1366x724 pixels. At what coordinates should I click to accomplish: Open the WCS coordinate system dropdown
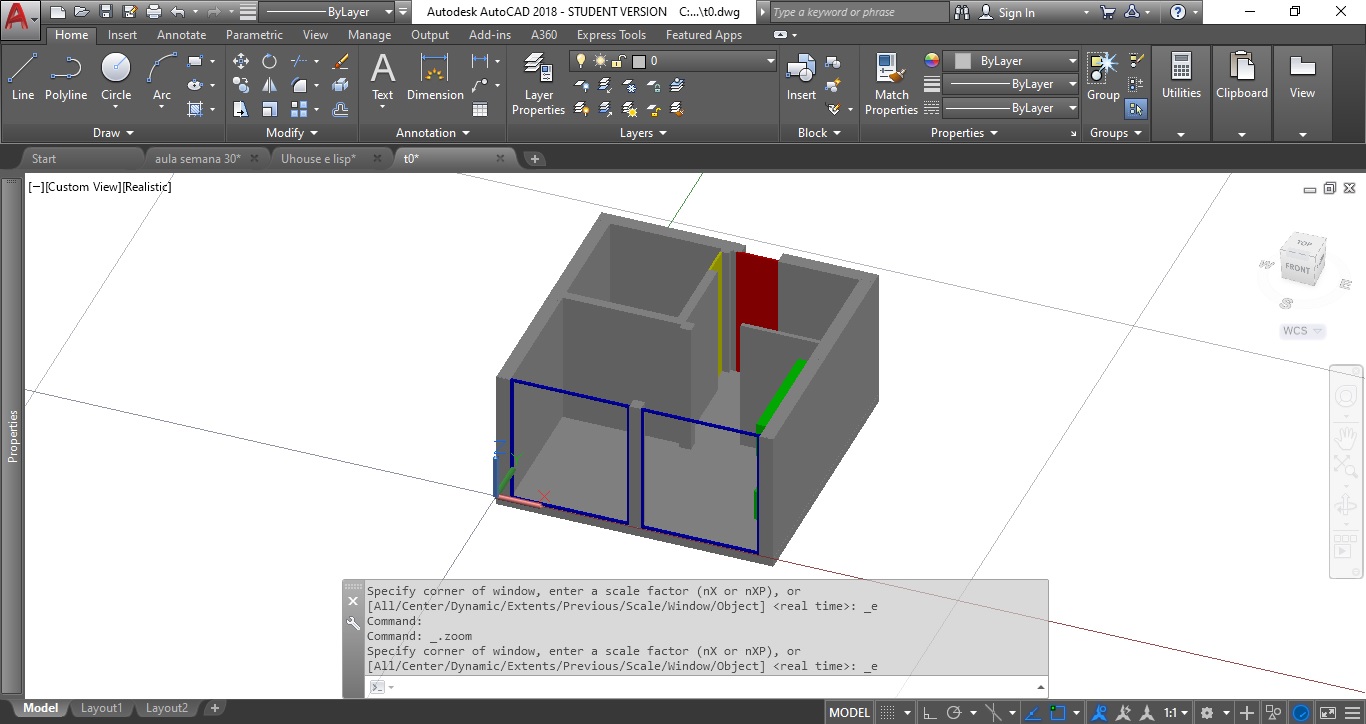click(x=1303, y=331)
